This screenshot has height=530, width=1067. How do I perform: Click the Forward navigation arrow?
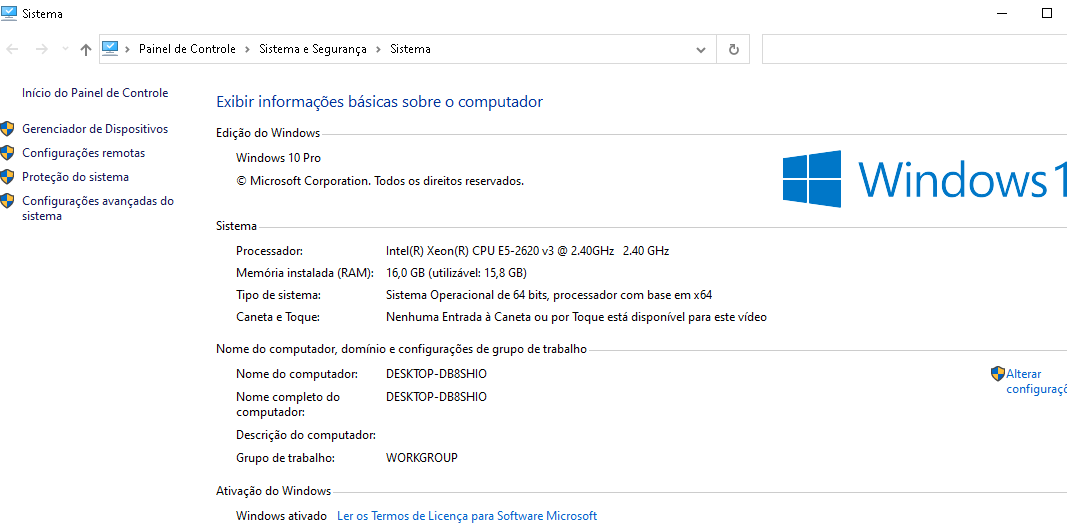42,49
